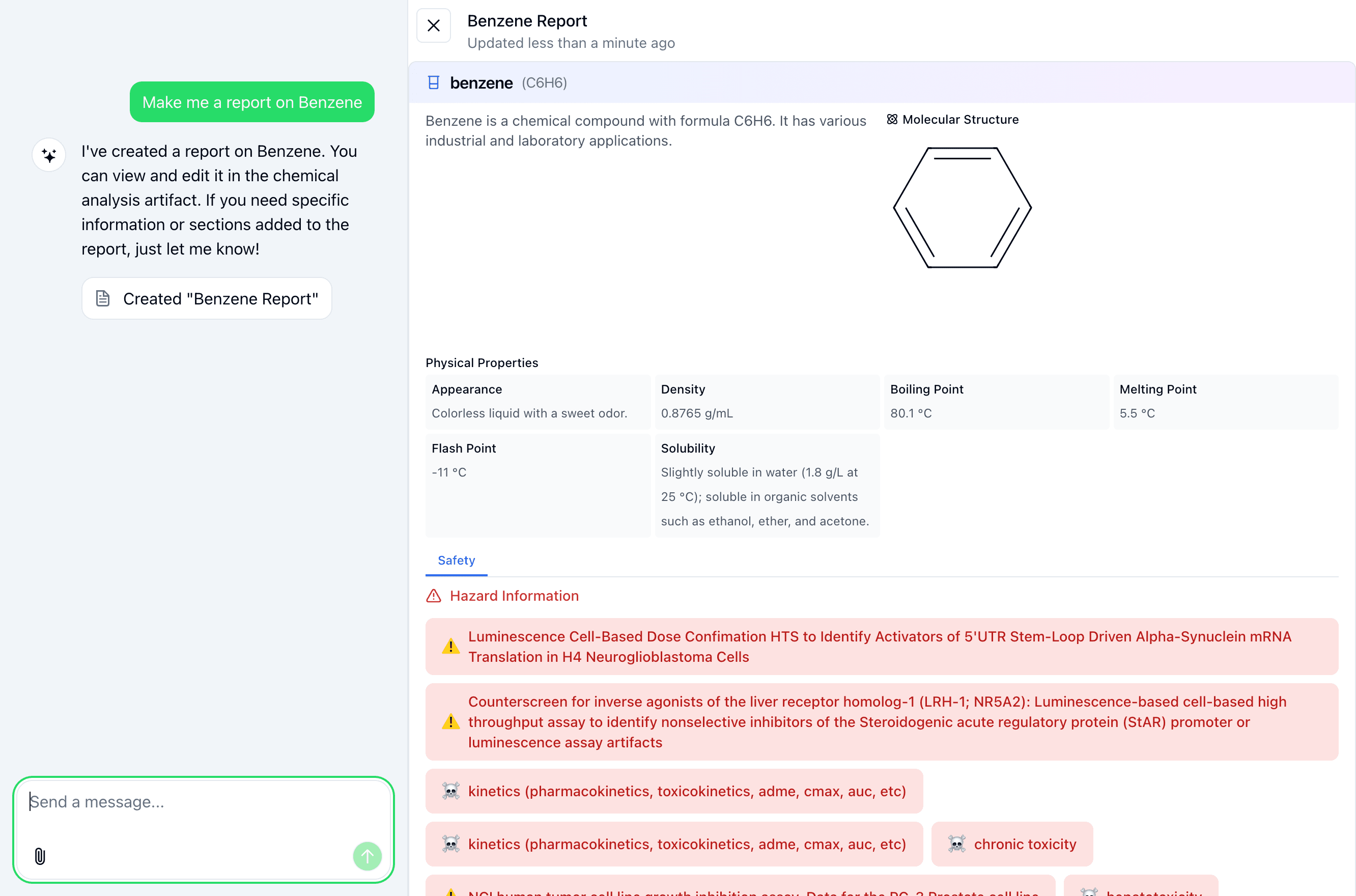This screenshot has height=896, width=1356.
Task: Select the Flash Point property card
Action: point(537,485)
